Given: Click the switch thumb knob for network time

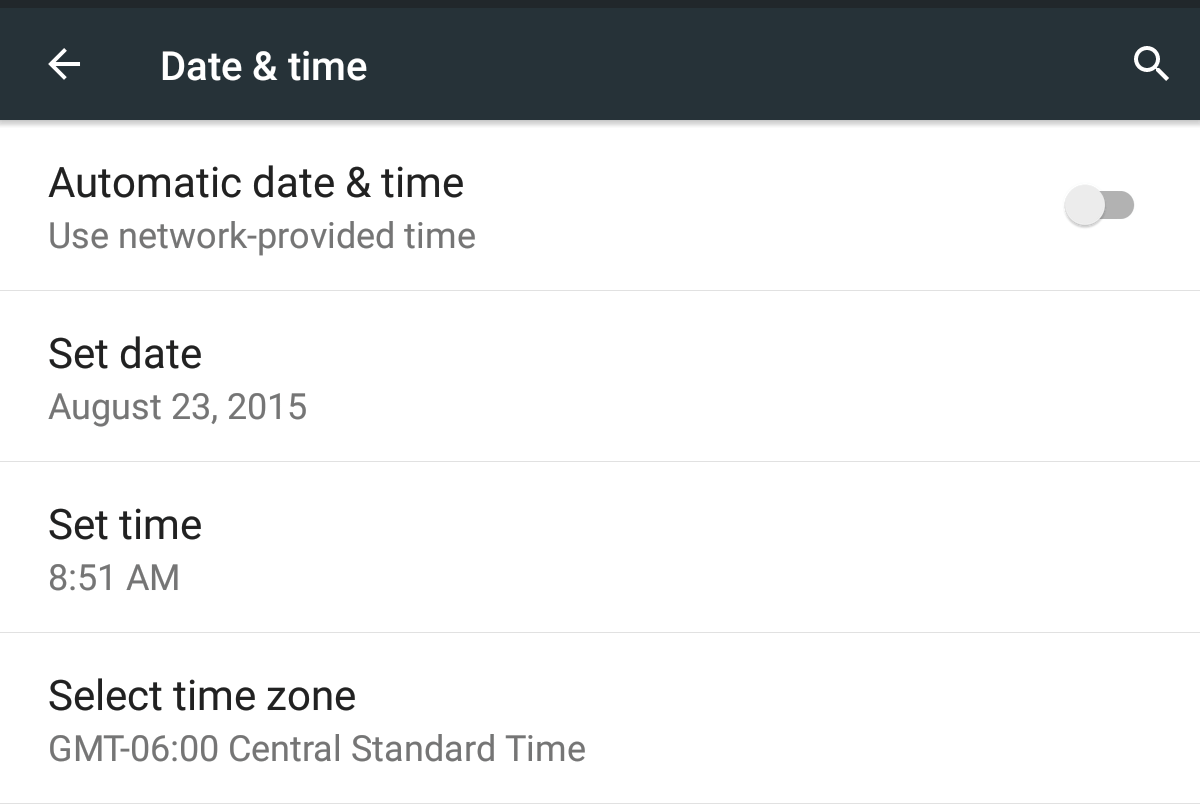Looking at the screenshot, I should (1084, 207).
